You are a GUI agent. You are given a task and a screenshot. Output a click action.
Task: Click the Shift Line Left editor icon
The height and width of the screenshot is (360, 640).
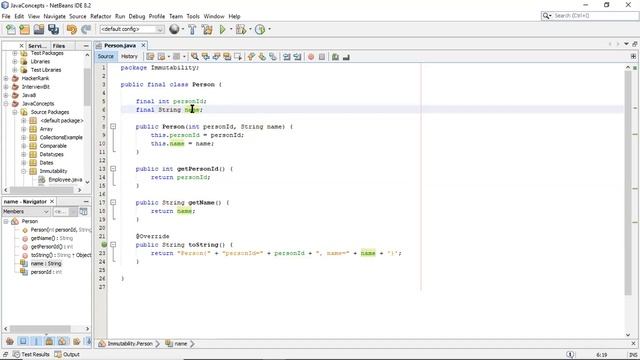(287, 57)
